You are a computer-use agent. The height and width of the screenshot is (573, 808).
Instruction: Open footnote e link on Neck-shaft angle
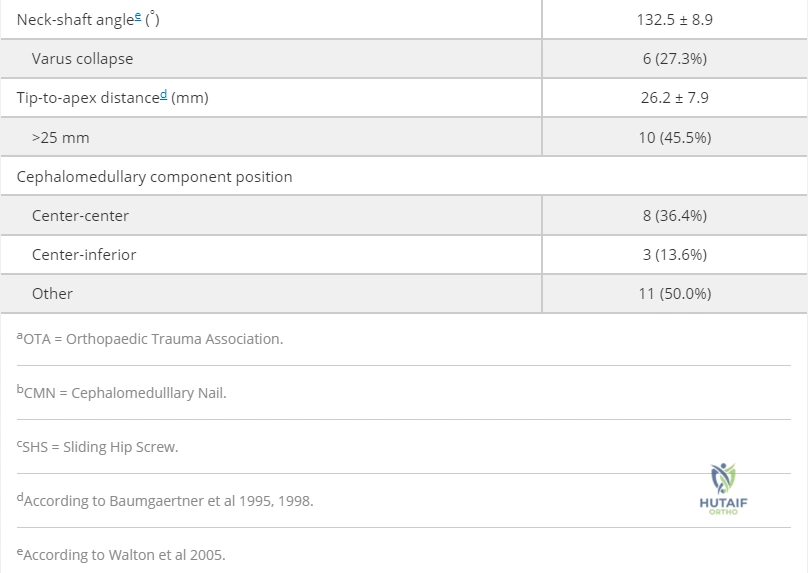click(138, 16)
